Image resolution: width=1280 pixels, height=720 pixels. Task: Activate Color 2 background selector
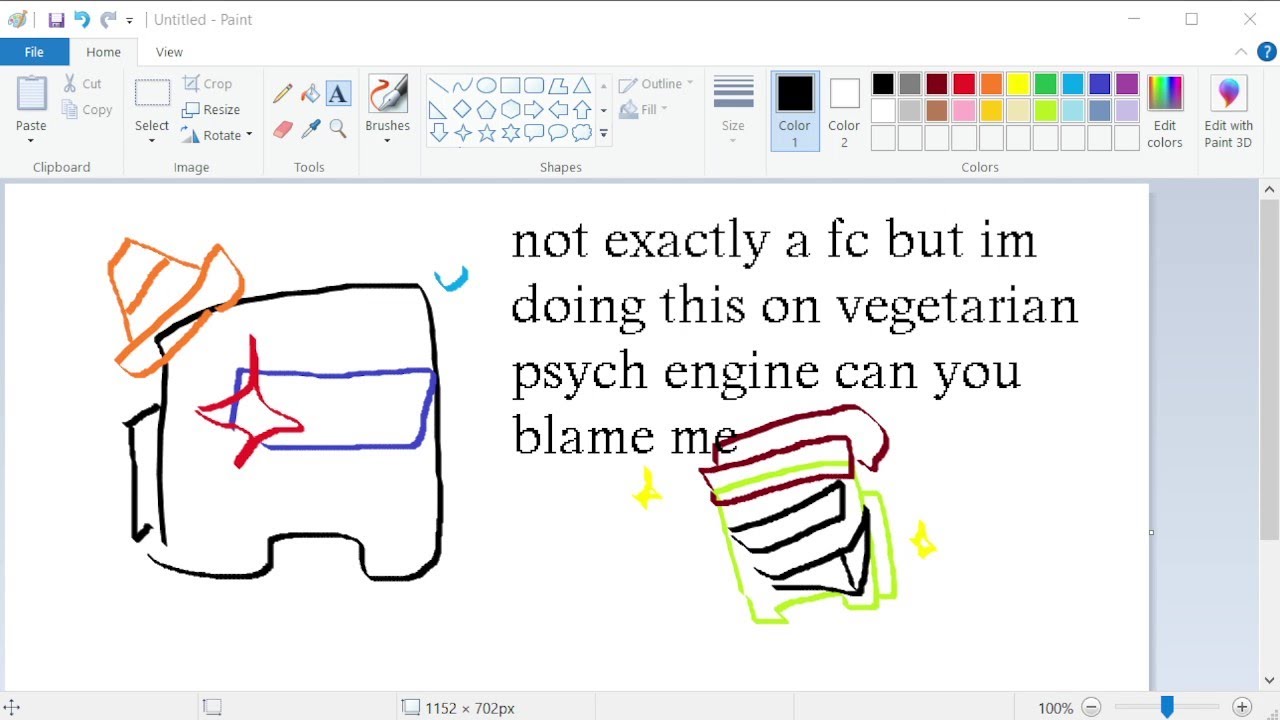click(844, 111)
